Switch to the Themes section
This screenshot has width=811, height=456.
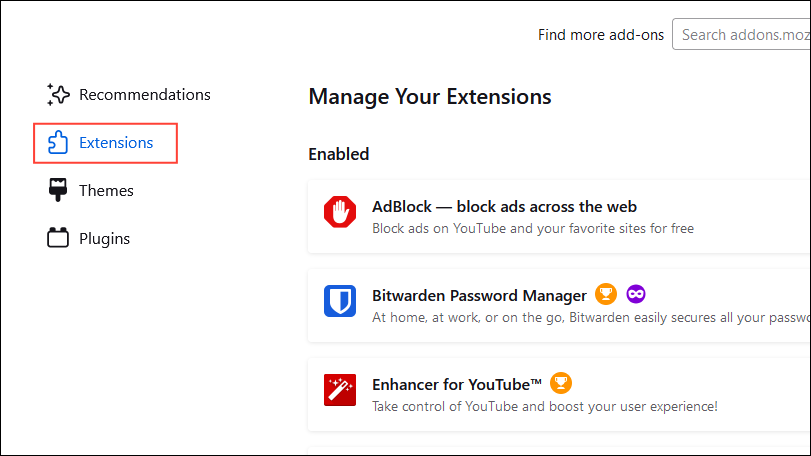coord(106,190)
